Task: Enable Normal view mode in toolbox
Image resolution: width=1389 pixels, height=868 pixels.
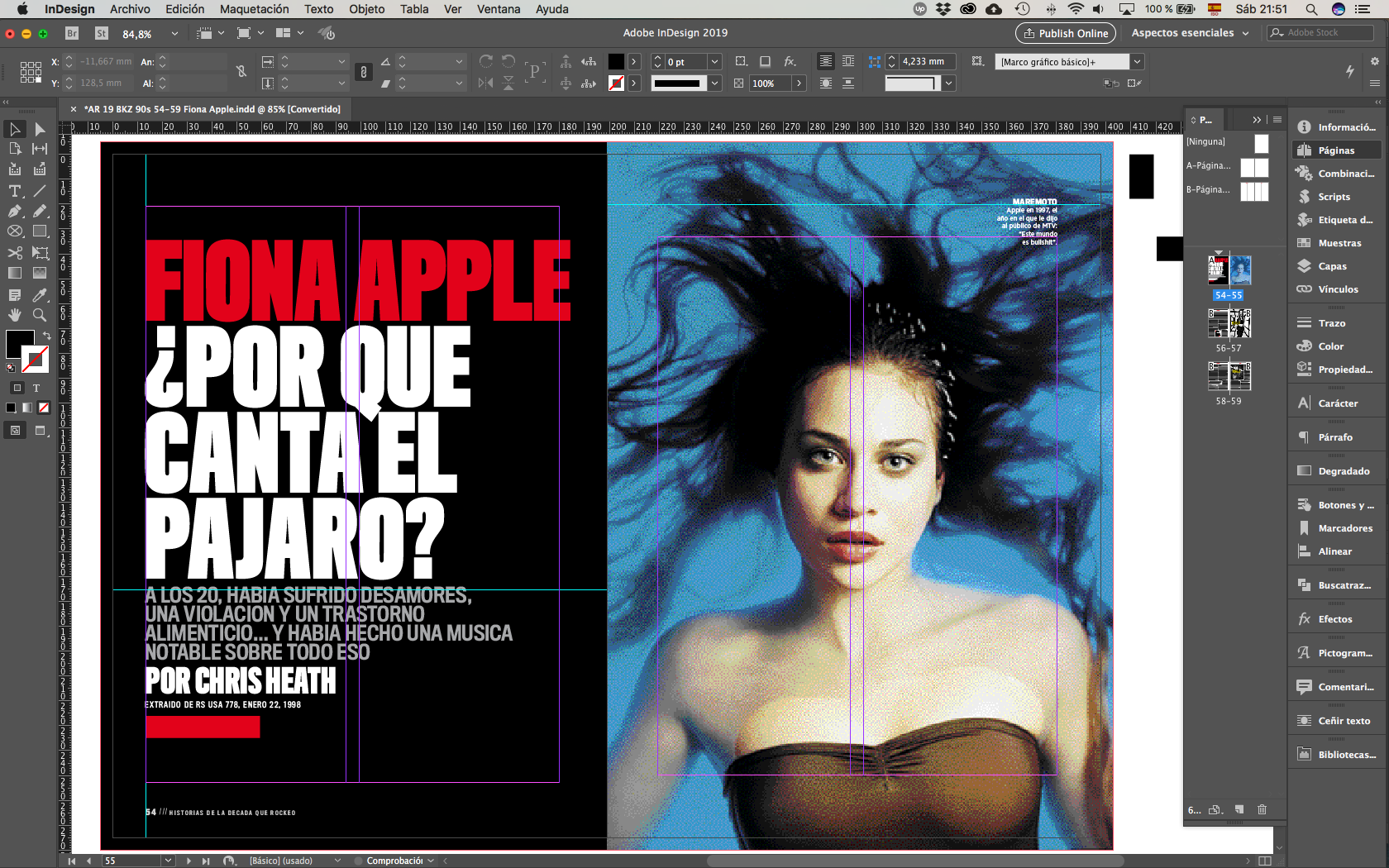Action: point(15,430)
